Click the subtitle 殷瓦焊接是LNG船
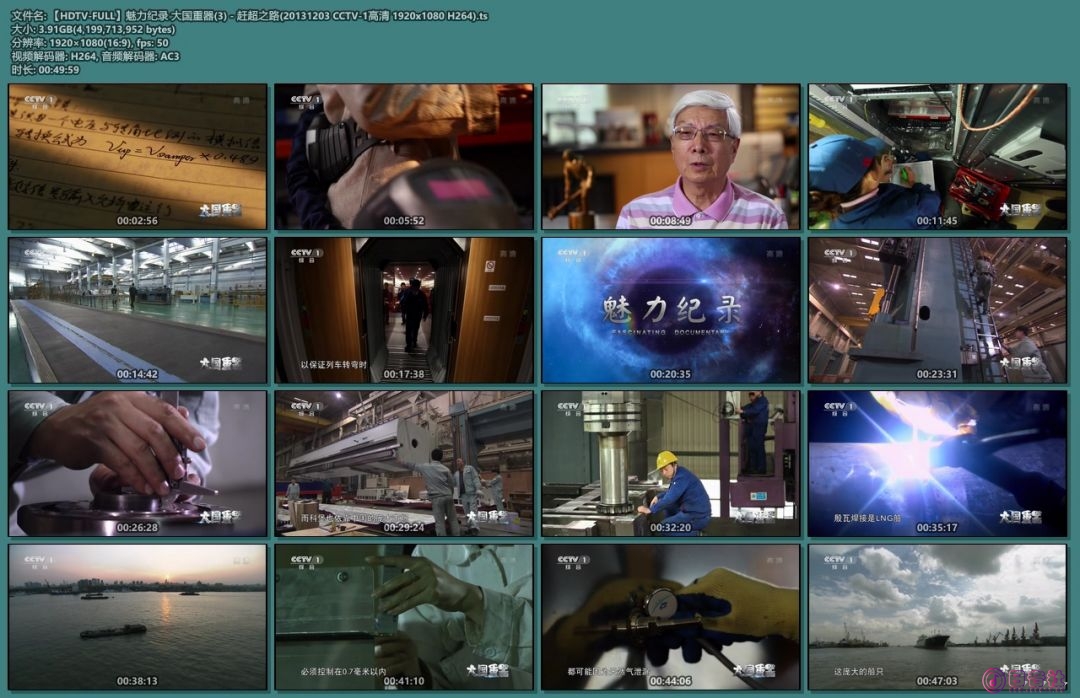 pyautogui.click(x=867, y=517)
